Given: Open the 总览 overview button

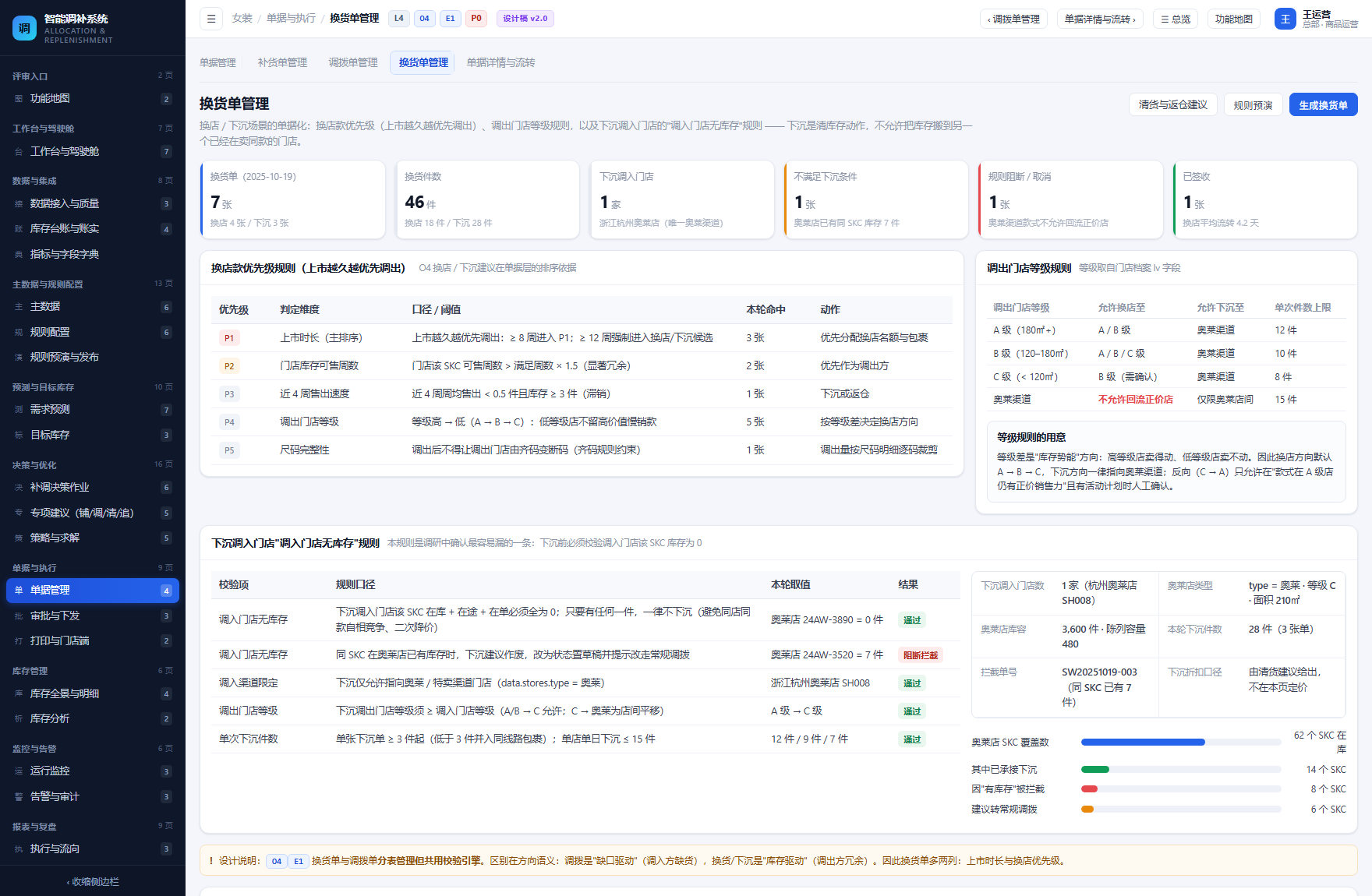Looking at the screenshot, I should (1176, 19).
